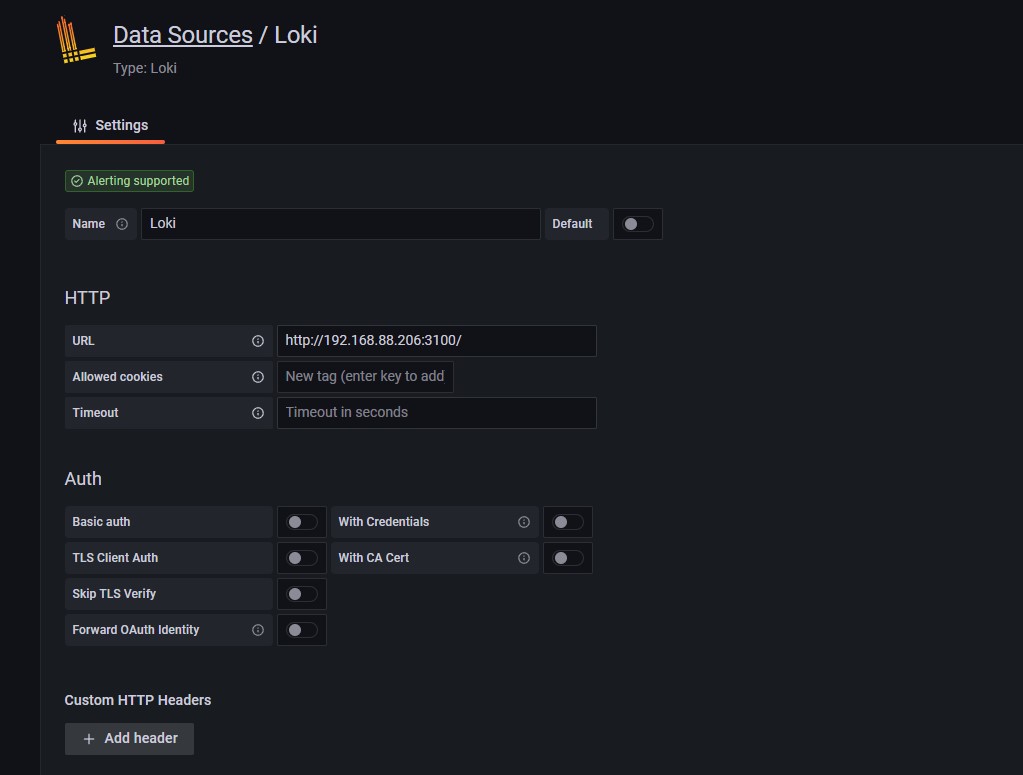This screenshot has width=1023, height=775.
Task: Click the info icon next to Name
Action: point(122,224)
